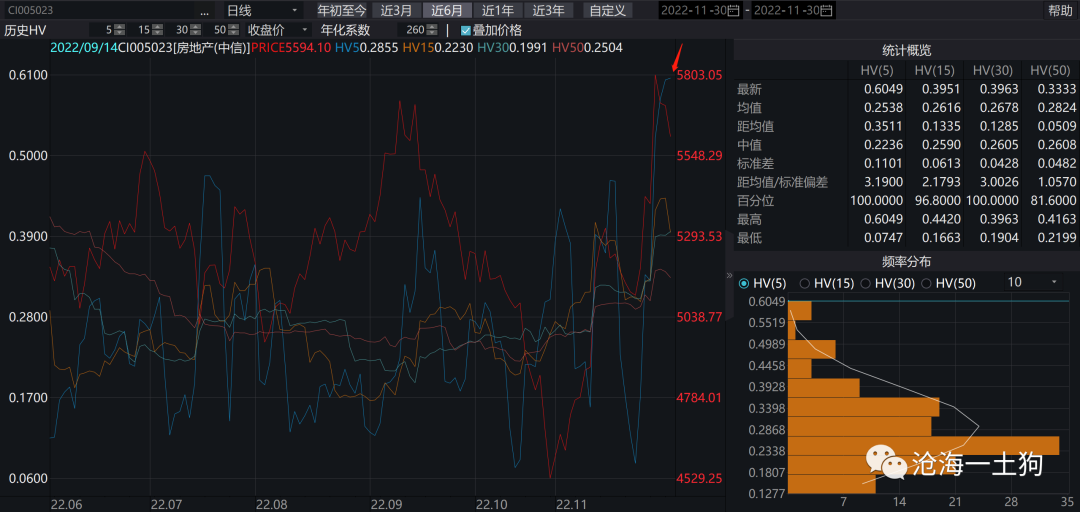Click the 自定义 custom range button
The width and height of the screenshot is (1080, 512).
tap(607, 11)
